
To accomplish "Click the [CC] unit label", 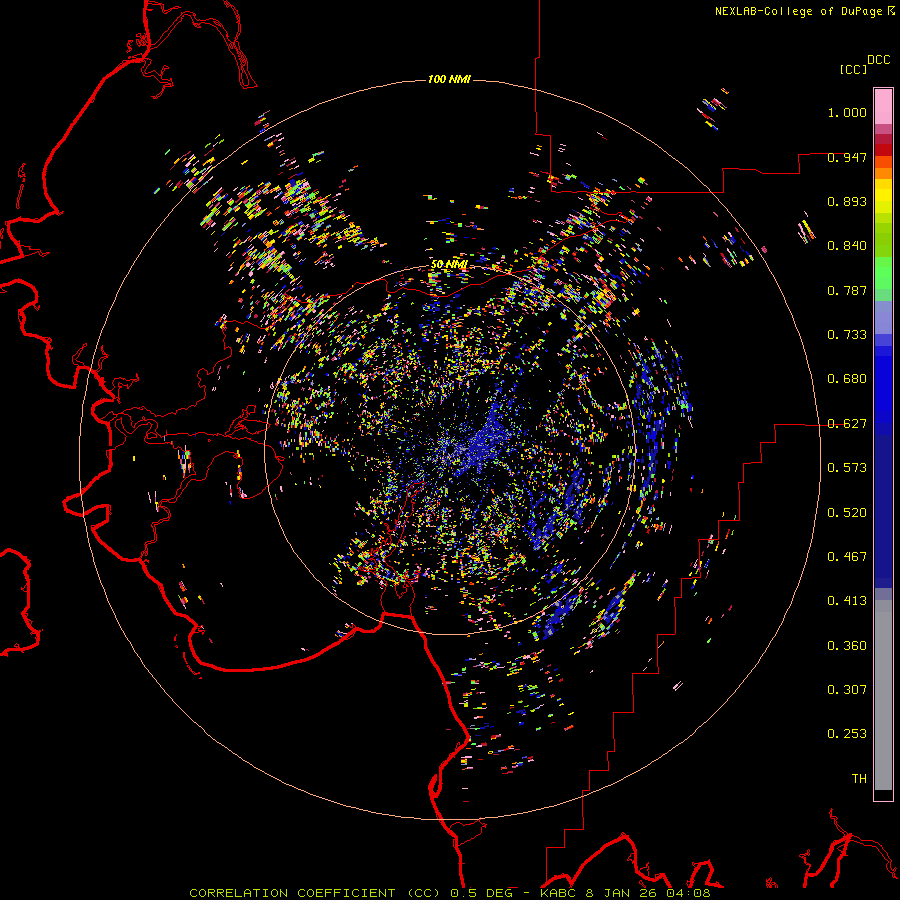I will [x=854, y=69].
